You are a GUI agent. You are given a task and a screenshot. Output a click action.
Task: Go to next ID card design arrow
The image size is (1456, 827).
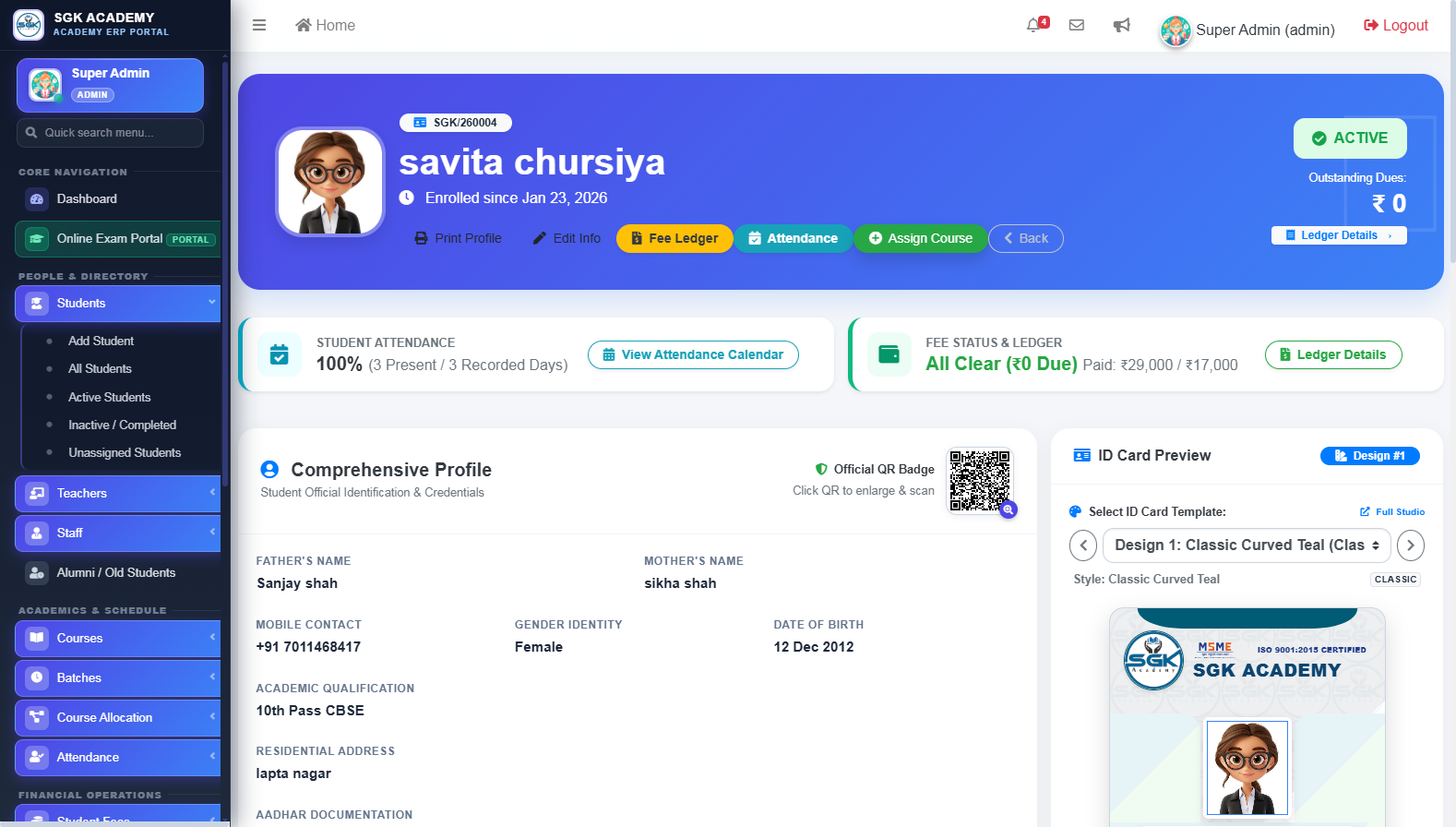coord(1411,545)
